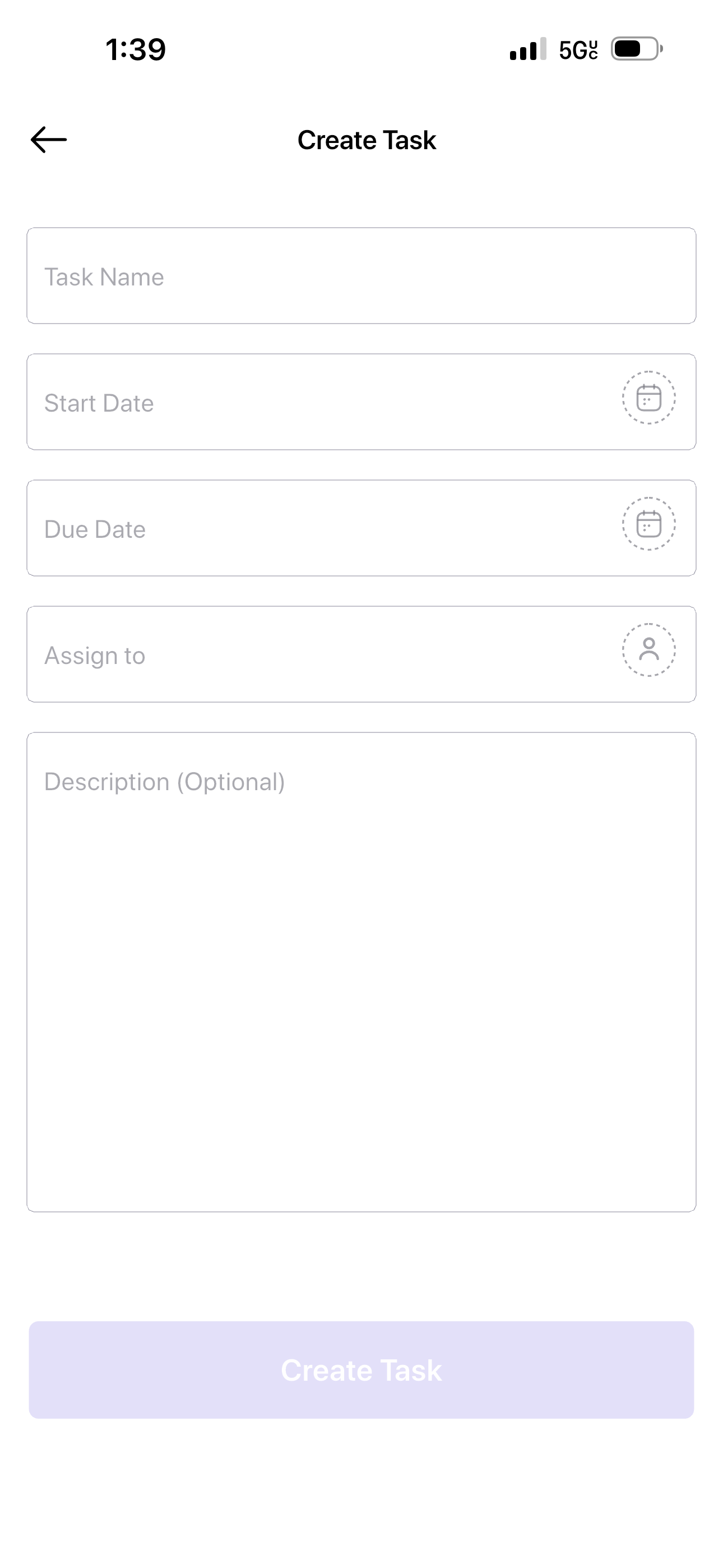The width and height of the screenshot is (723, 1568).
Task: Tap the cellular signal bars icon
Action: click(527, 49)
